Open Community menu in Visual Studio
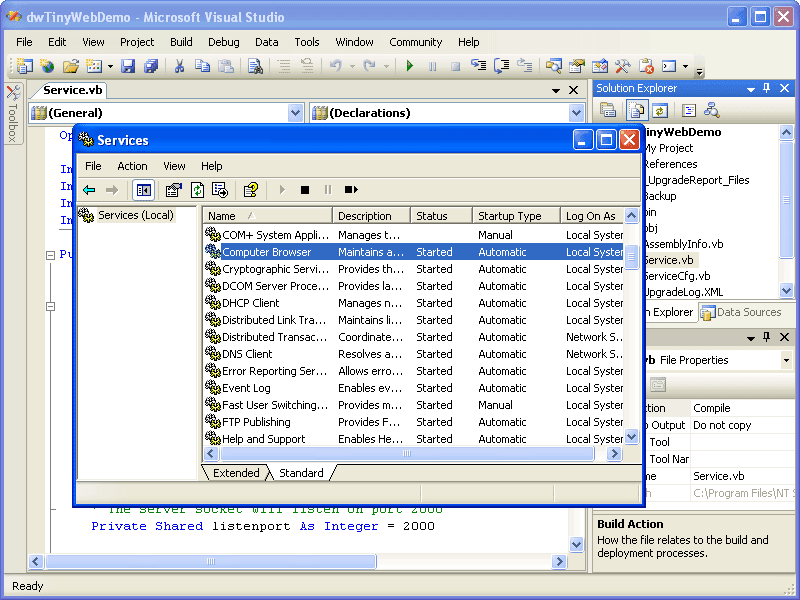Viewport: 800px width, 600px height. coord(415,42)
